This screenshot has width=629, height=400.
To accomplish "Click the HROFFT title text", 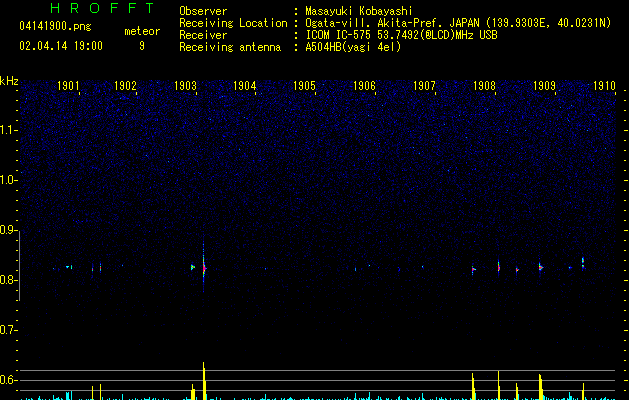I will point(102,8).
